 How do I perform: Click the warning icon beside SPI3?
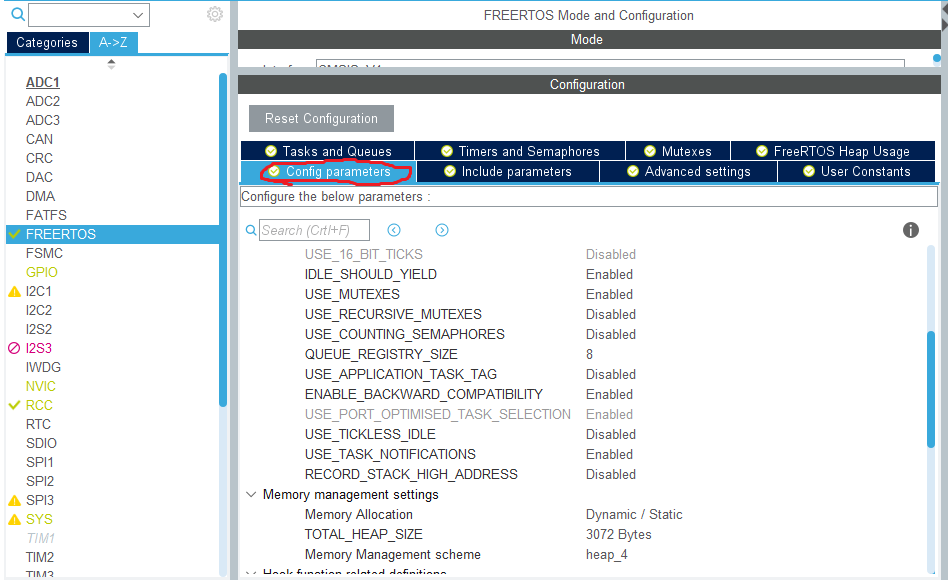point(15,500)
